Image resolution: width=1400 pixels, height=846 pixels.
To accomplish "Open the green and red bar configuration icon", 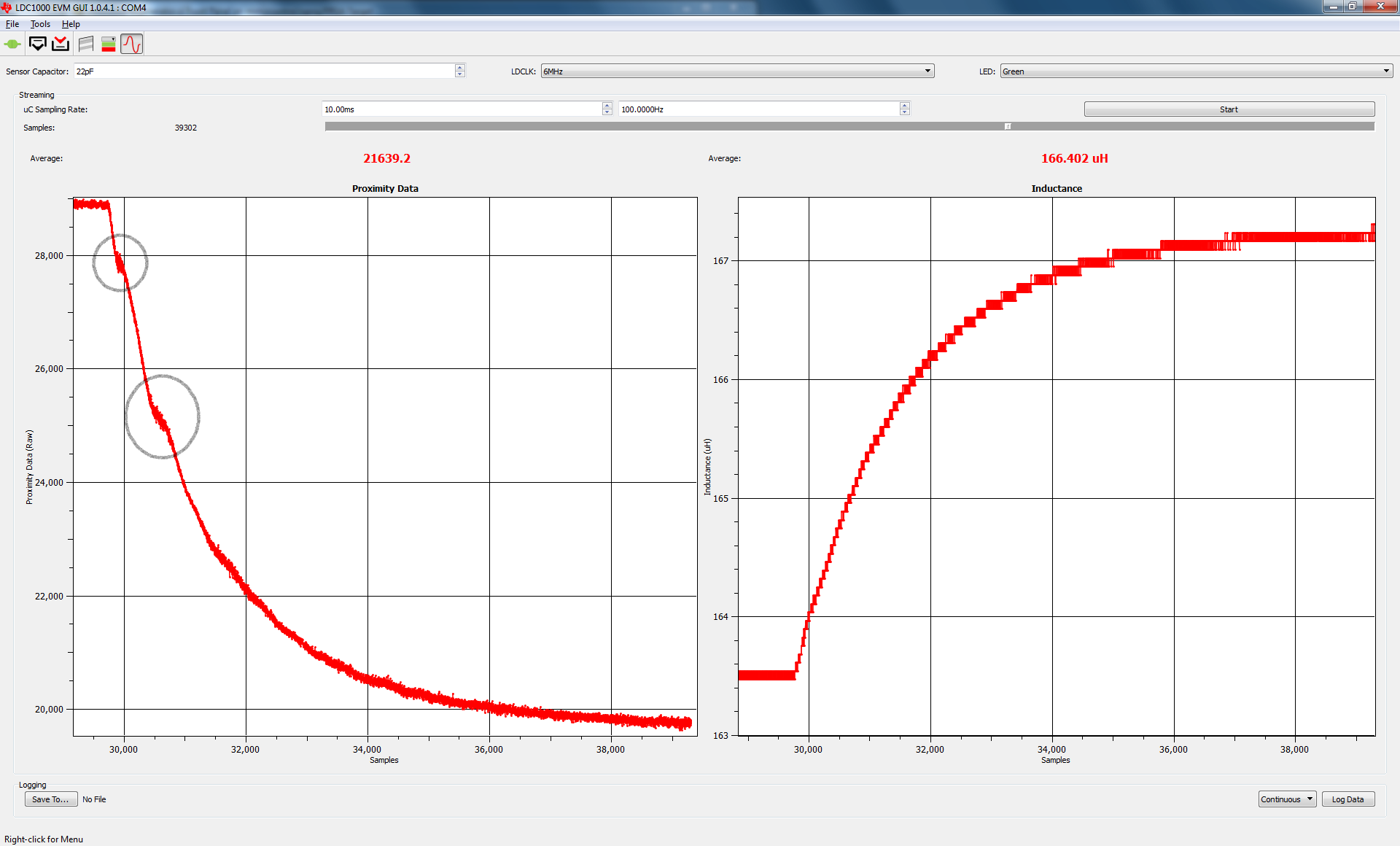I will 109,44.
